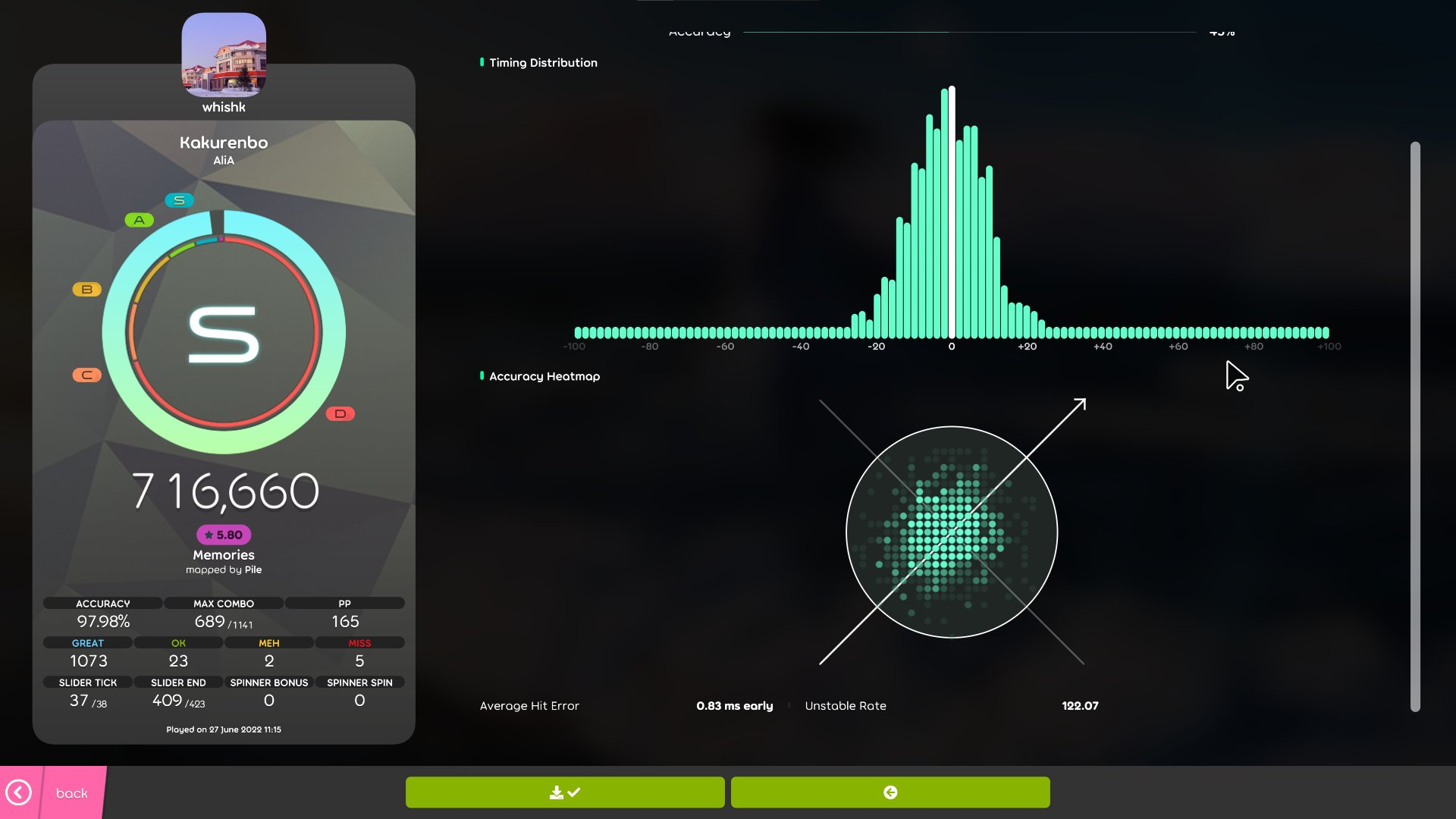Click the 5.80 star rating pill
Viewport: 1456px width, 819px height.
(224, 535)
